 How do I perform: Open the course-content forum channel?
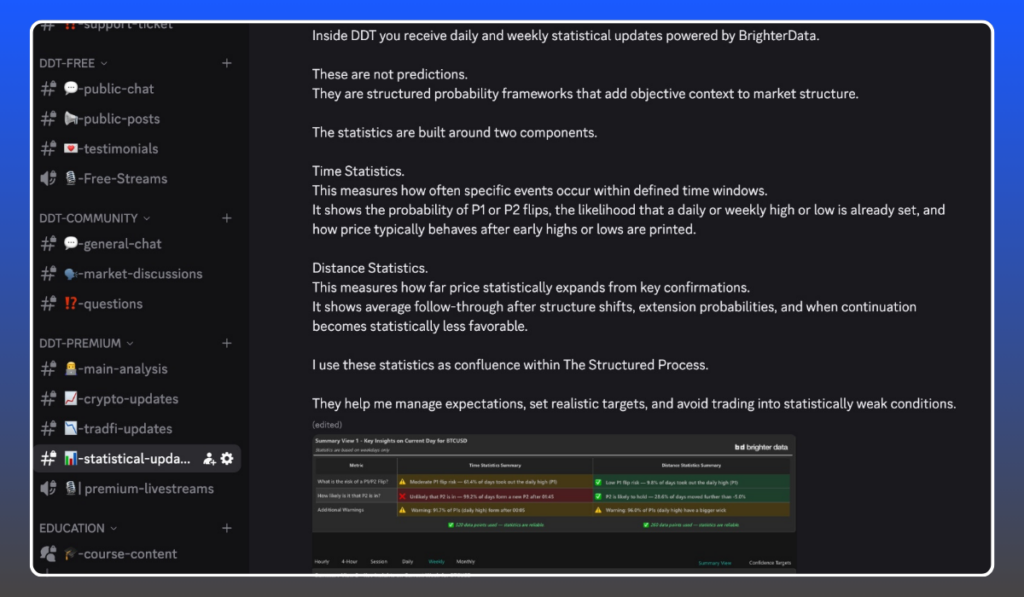tap(127, 554)
